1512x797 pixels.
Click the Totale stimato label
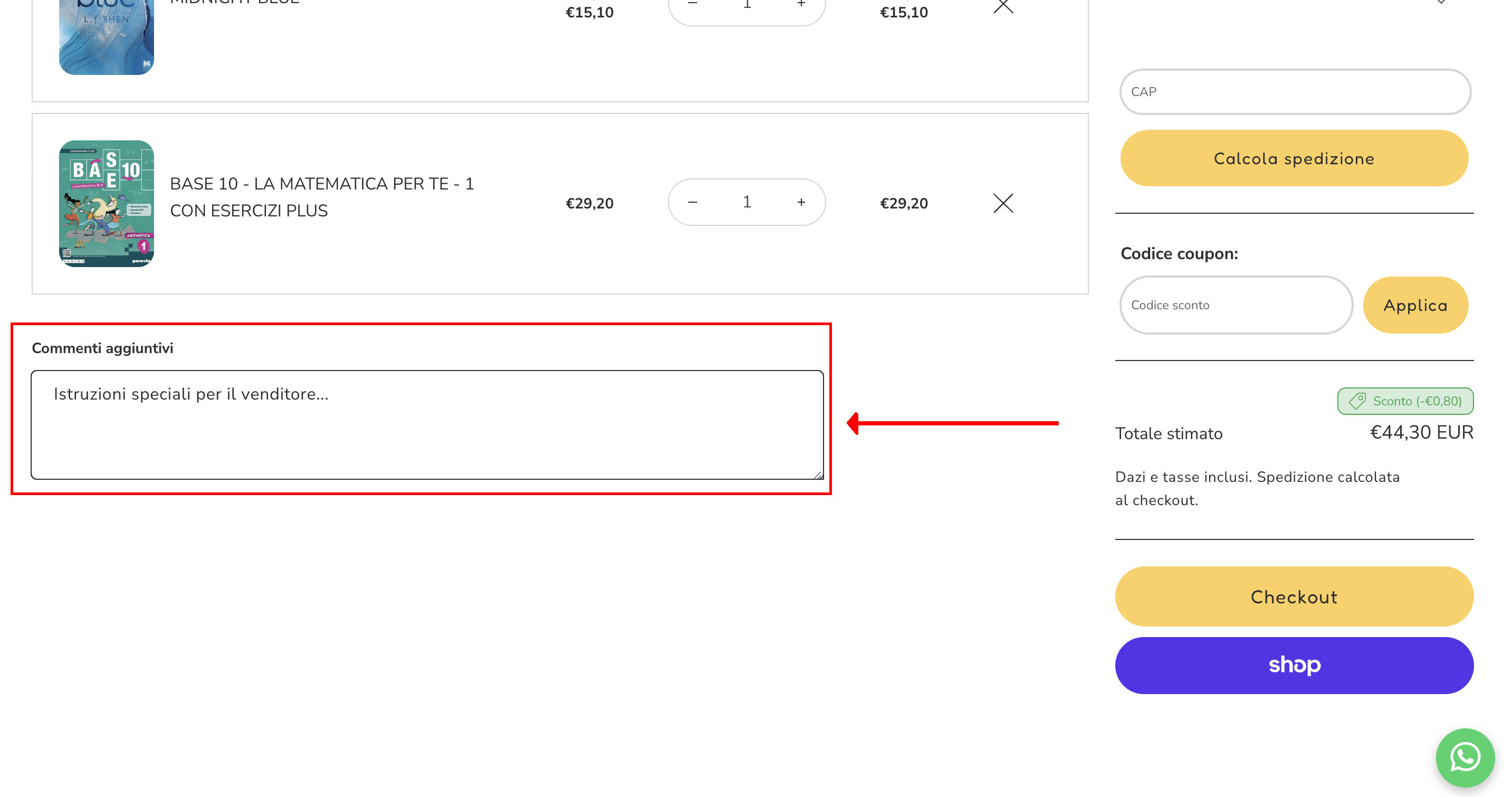tap(1169, 433)
